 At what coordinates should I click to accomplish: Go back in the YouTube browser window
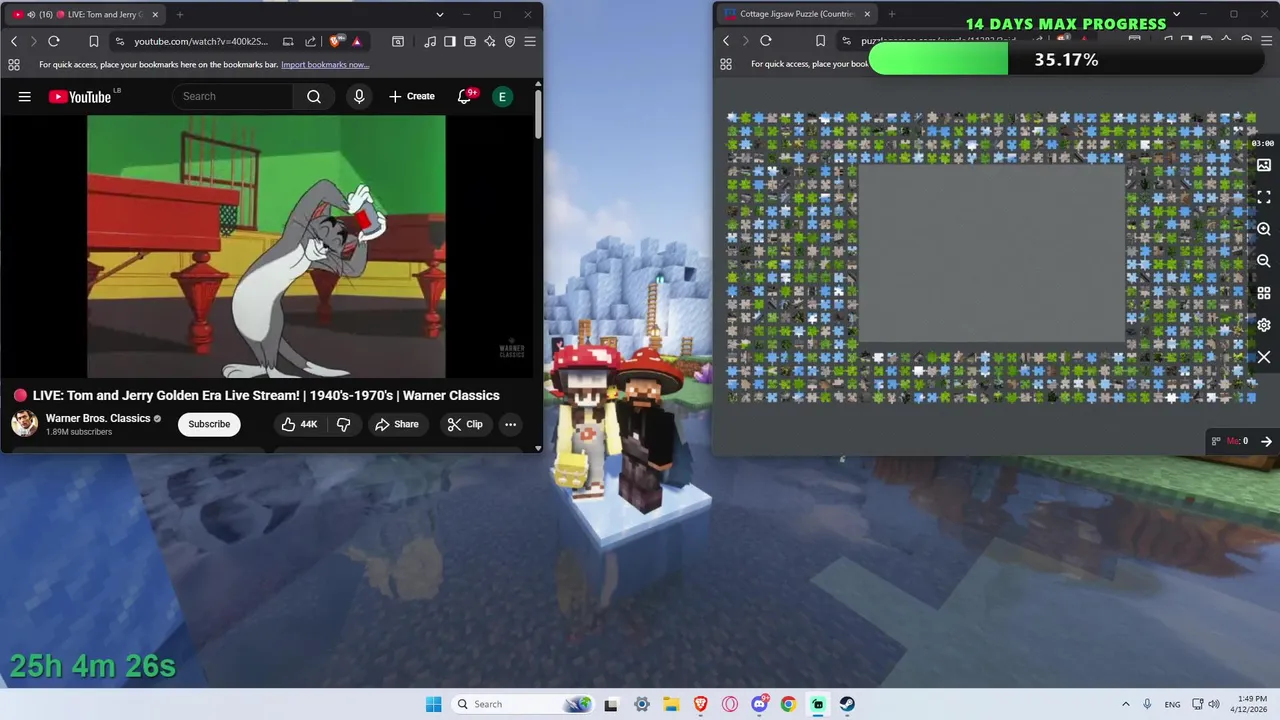point(14,41)
